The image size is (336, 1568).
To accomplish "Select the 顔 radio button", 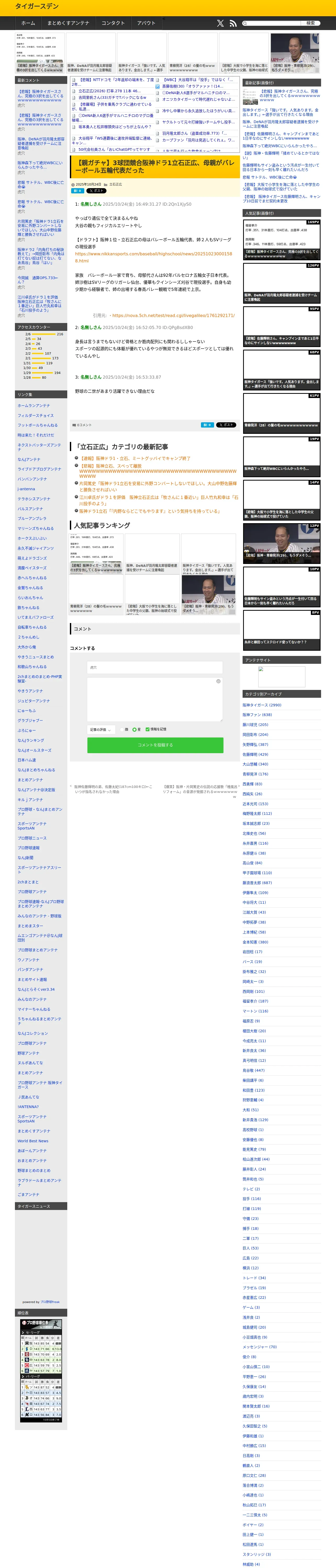I will pos(121,729).
